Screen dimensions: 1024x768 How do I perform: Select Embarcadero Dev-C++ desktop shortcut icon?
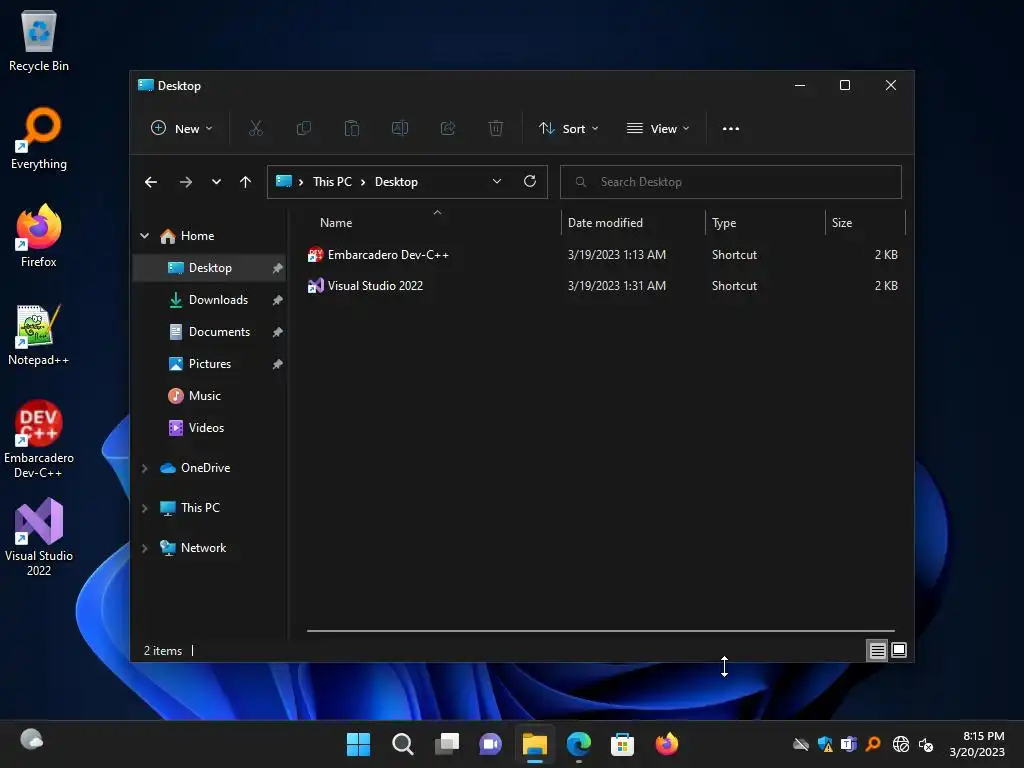tap(39, 439)
